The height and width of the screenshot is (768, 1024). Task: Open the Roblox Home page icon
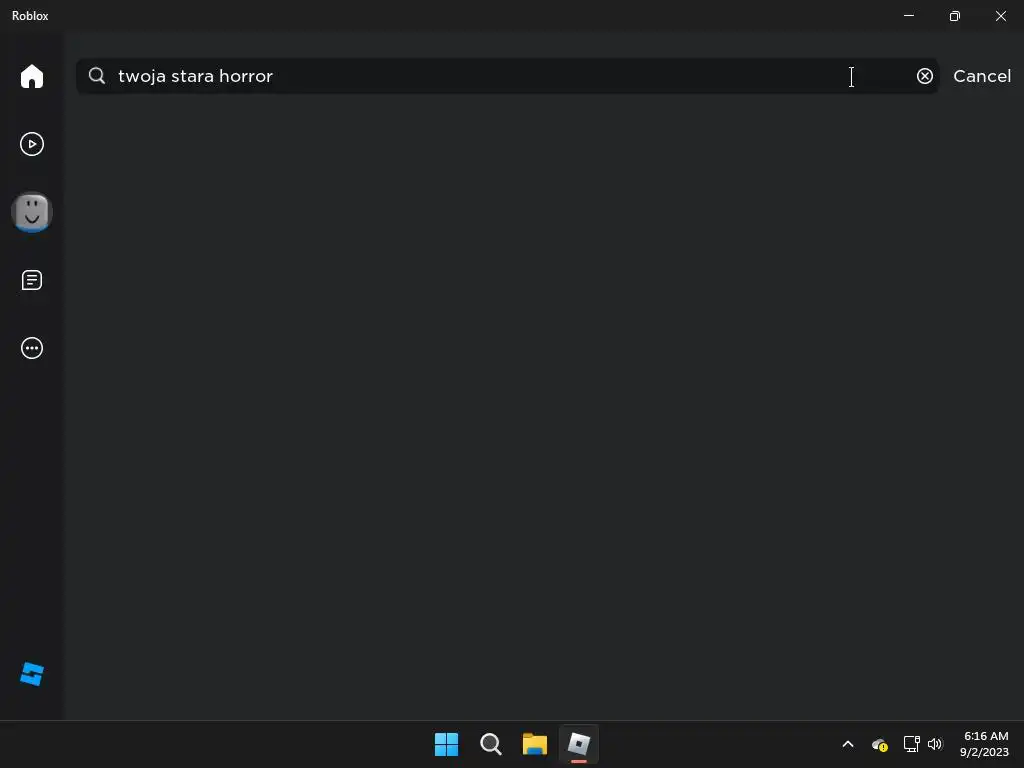coord(31,76)
